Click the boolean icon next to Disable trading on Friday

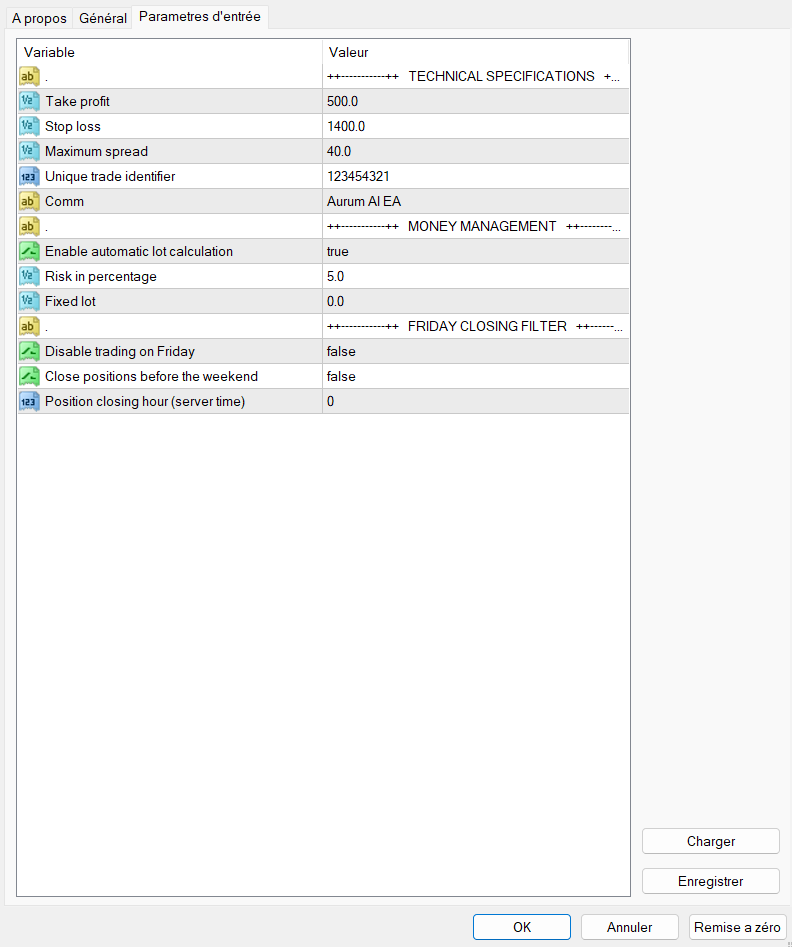29,352
